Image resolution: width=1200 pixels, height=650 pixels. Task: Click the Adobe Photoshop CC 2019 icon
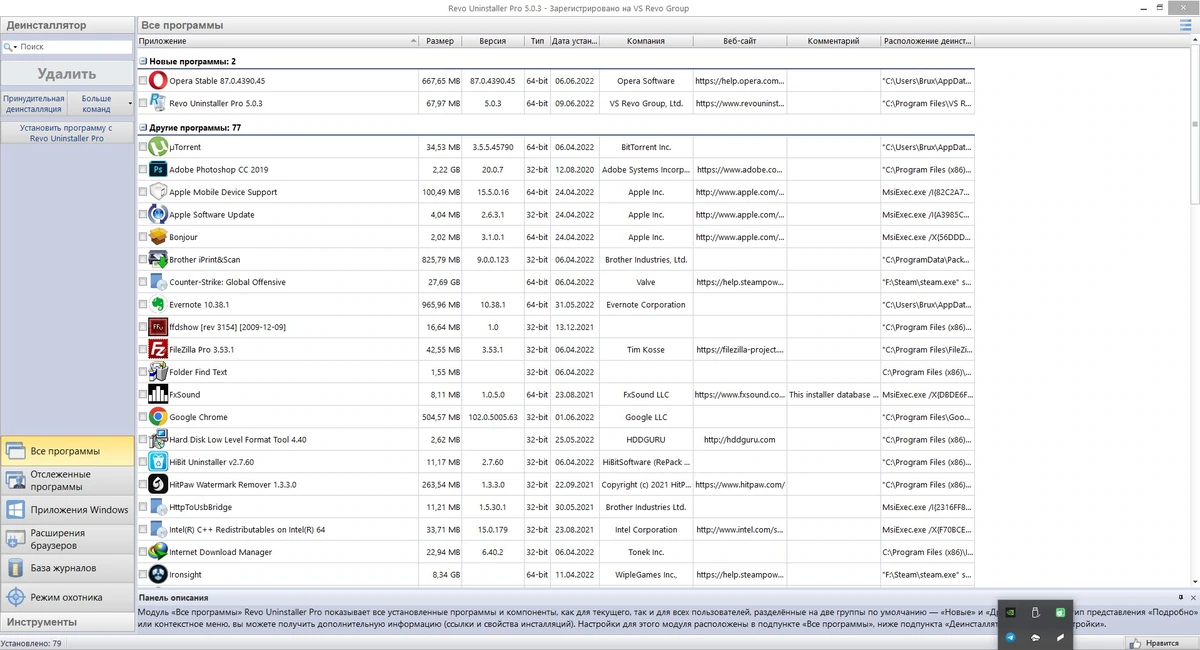point(158,170)
